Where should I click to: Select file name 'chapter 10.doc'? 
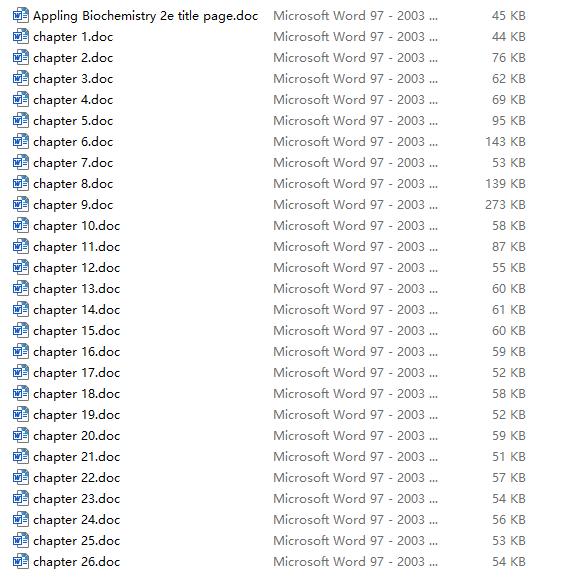[77, 226]
